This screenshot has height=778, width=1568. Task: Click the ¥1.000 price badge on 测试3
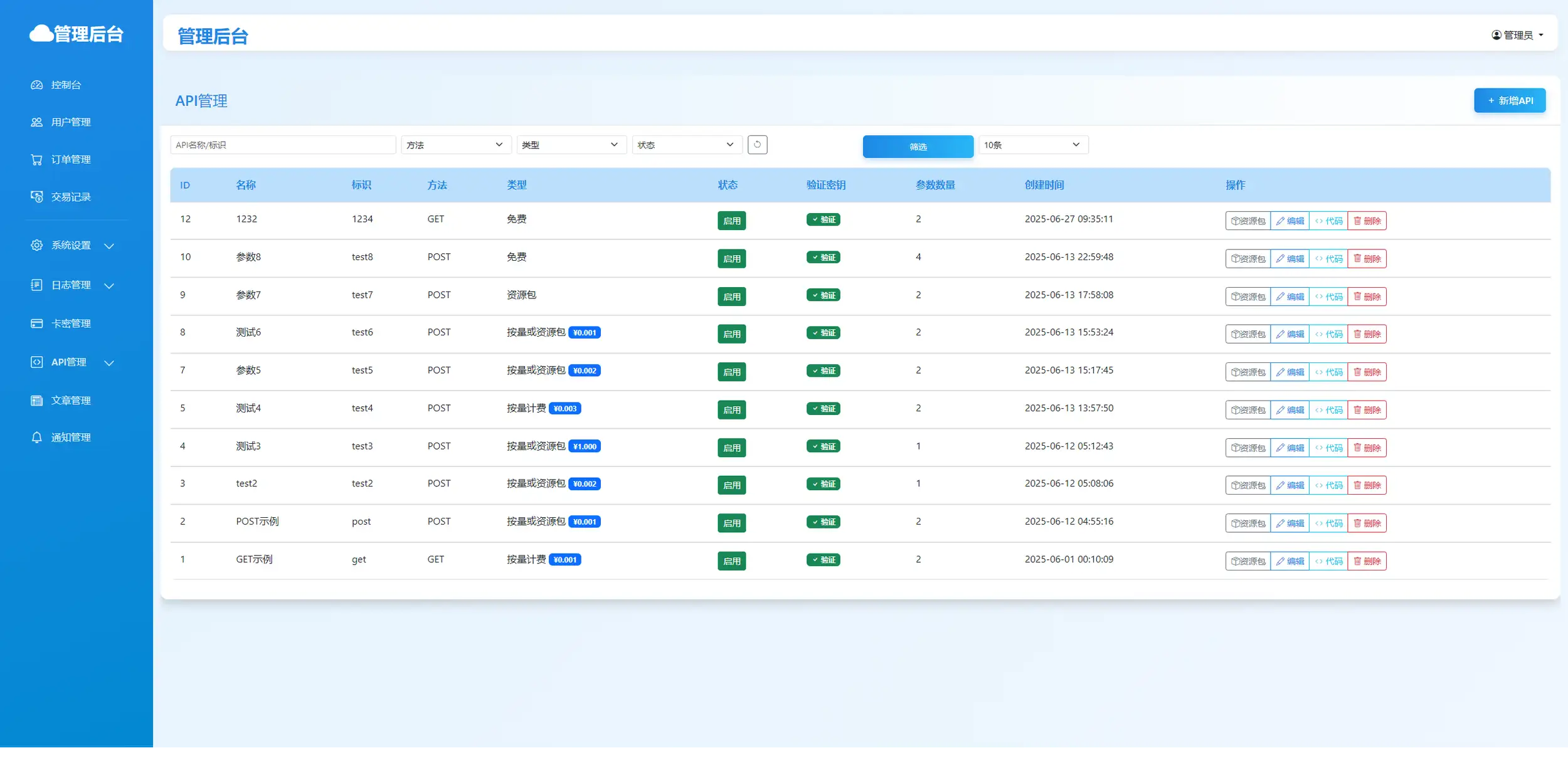click(x=585, y=446)
